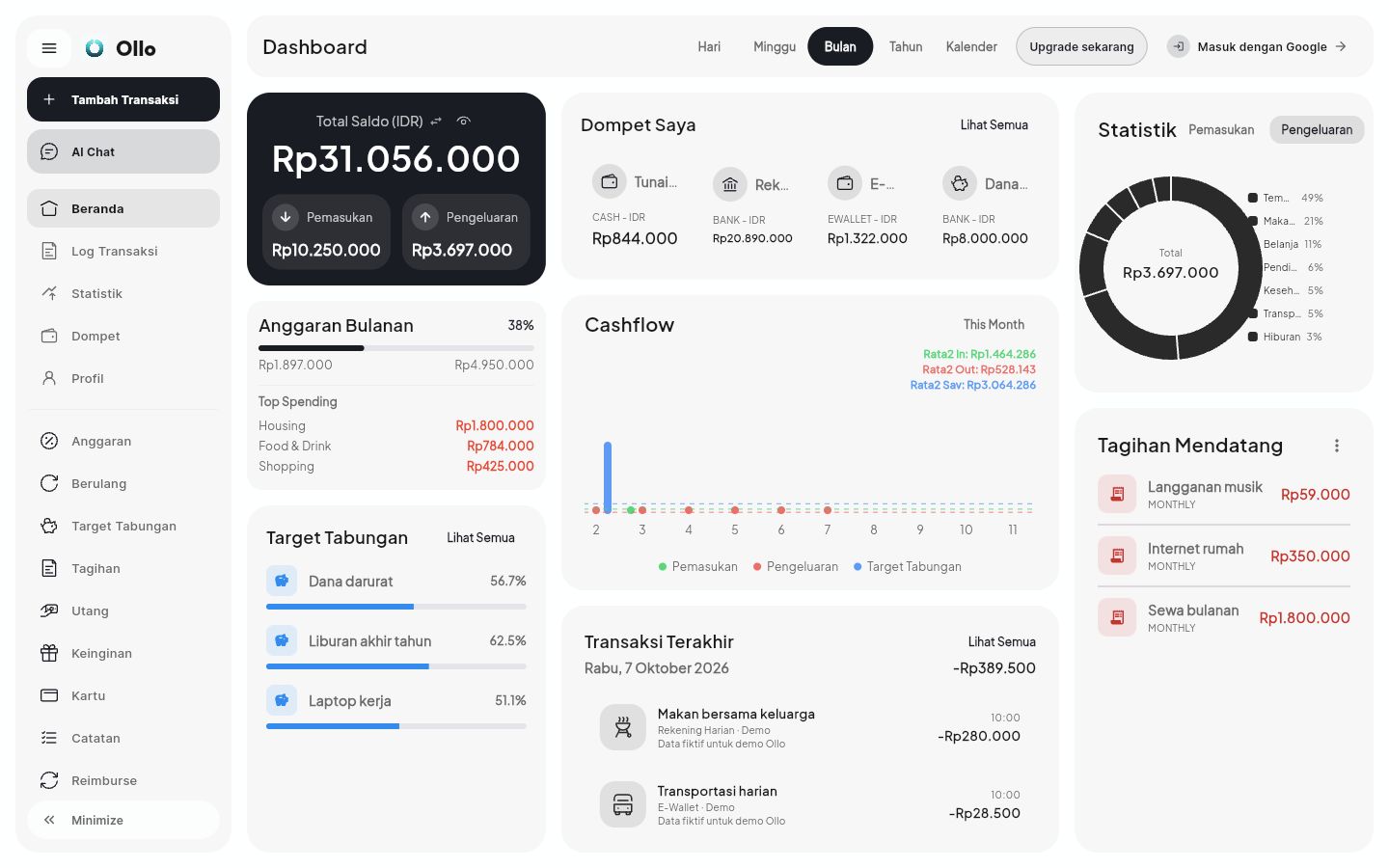The width and height of the screenshot is (1389, 868).
Task: Click Lihat Semua in Transaksi Terakhir
Action: coord(1001,642)
